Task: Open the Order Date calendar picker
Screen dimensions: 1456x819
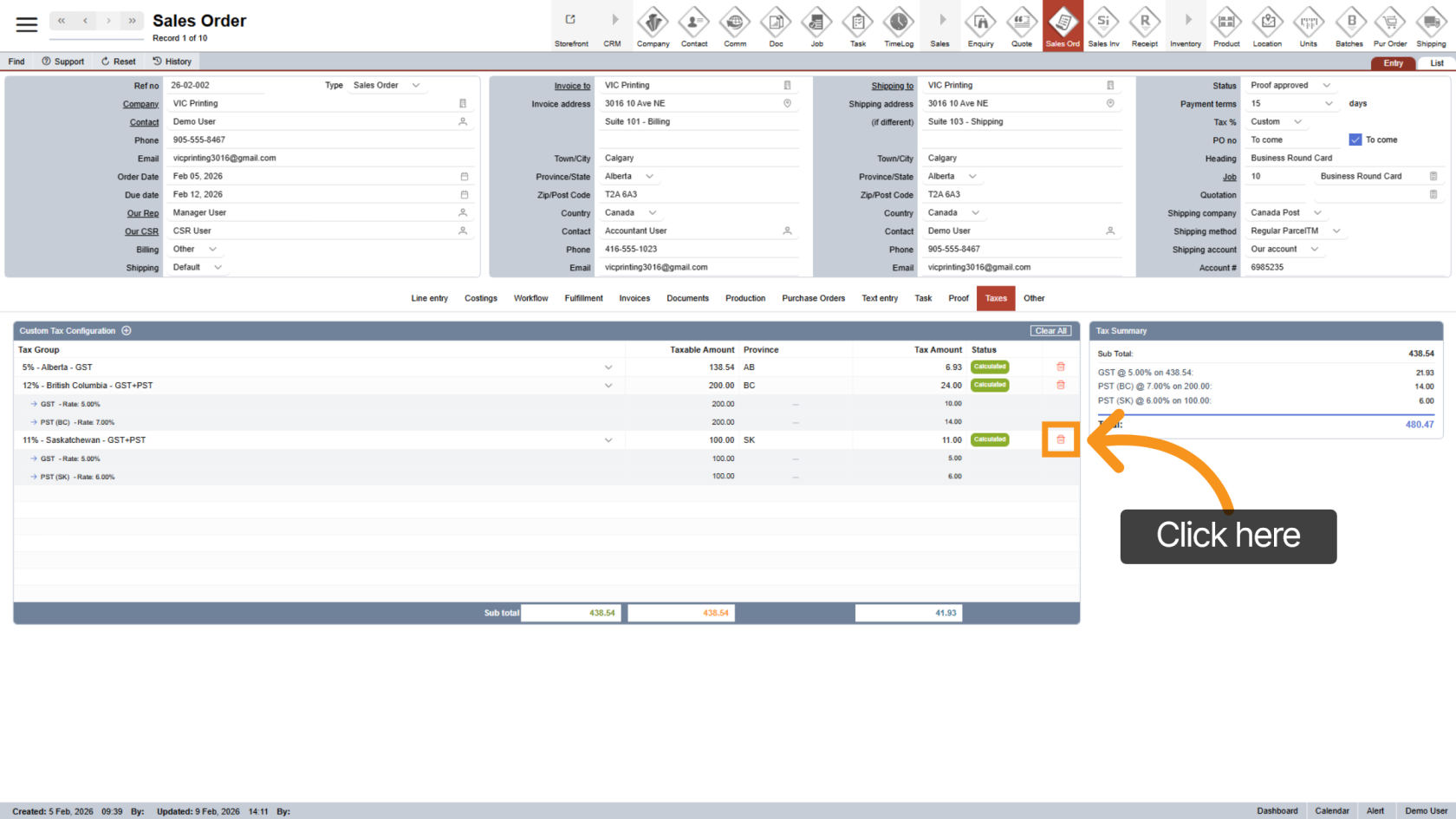Action: (464, 177)
